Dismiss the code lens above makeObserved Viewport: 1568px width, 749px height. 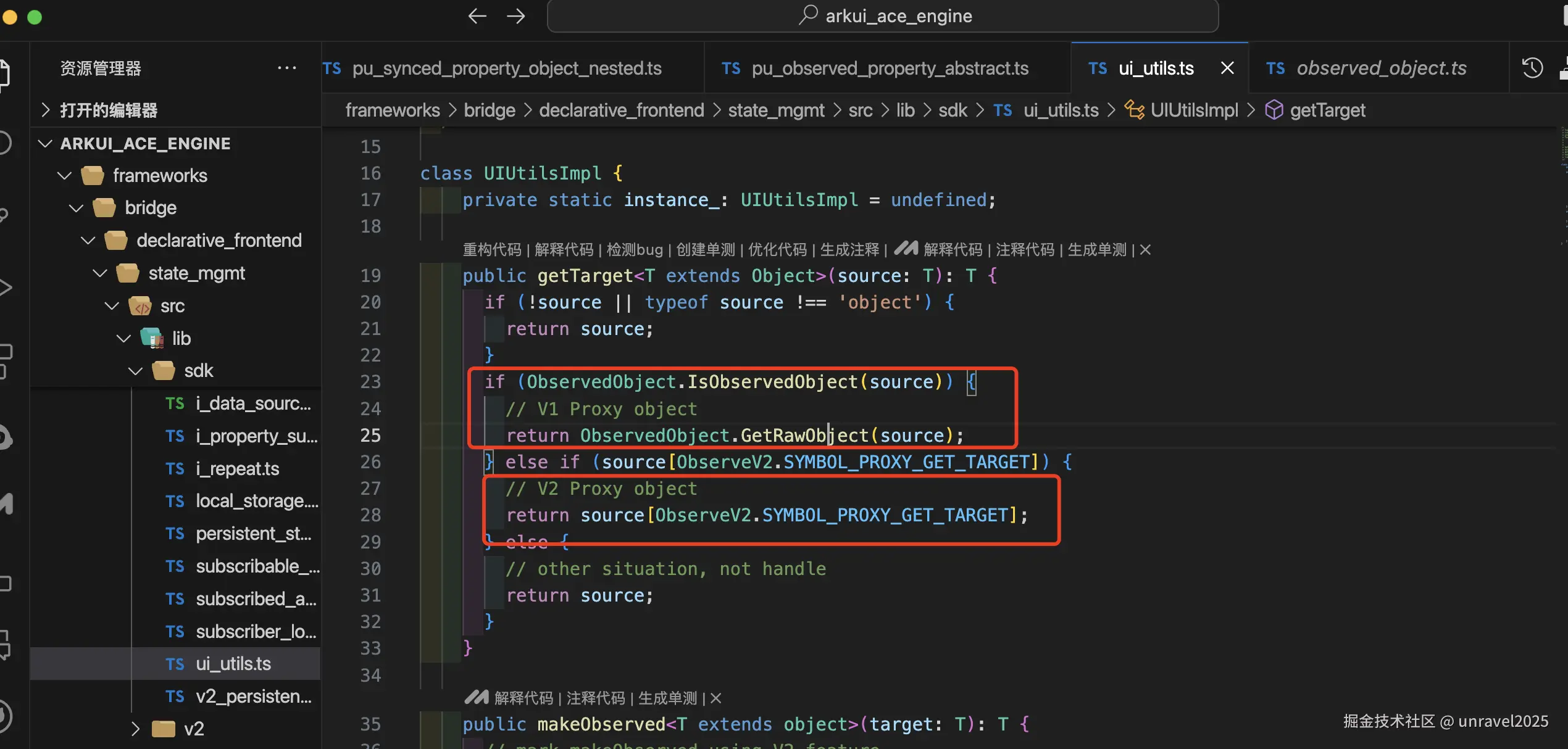[716, 698]
